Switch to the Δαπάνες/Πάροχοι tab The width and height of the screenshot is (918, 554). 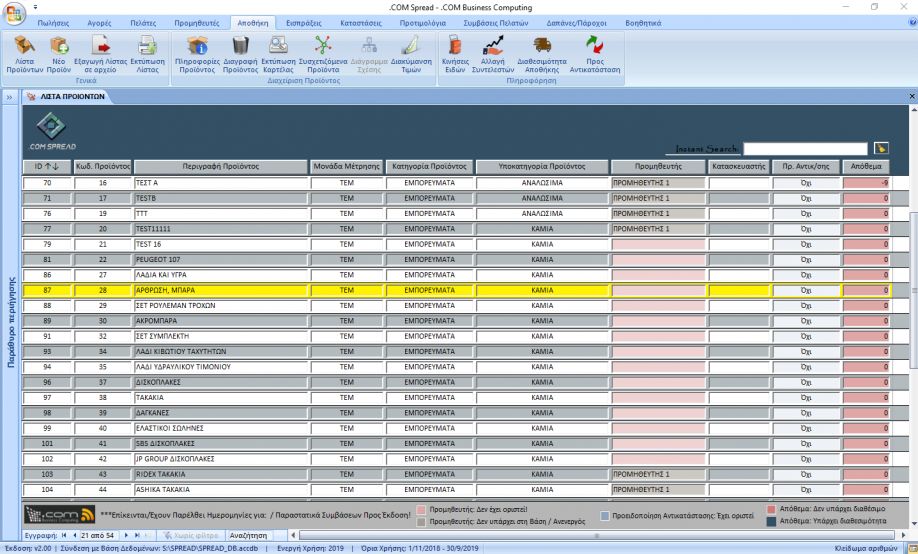click(576, 23)
